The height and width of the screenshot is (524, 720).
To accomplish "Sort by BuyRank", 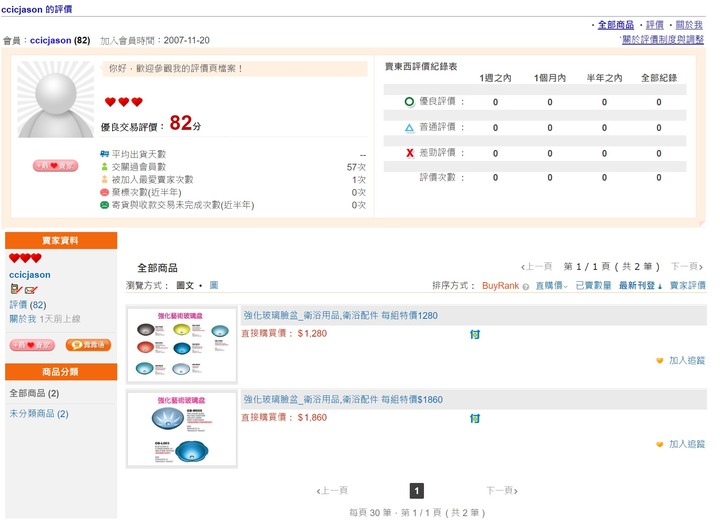I will tap(501, 286).
